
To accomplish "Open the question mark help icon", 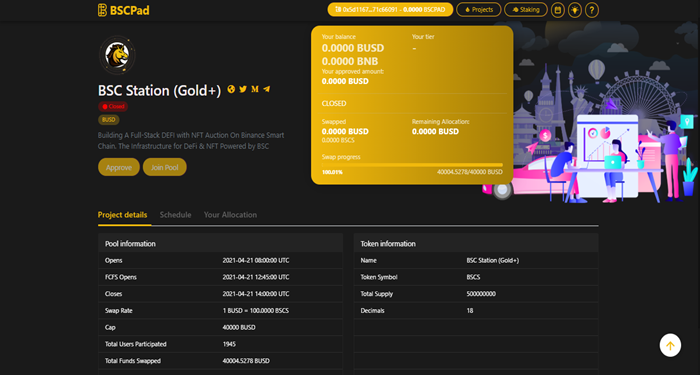I will [x=592, y=9].
